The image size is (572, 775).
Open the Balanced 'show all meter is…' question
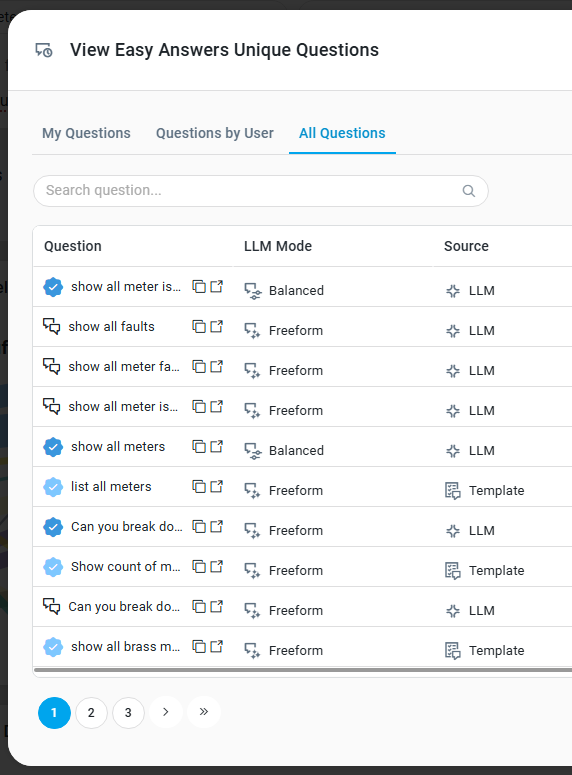[x=217, y=287]
